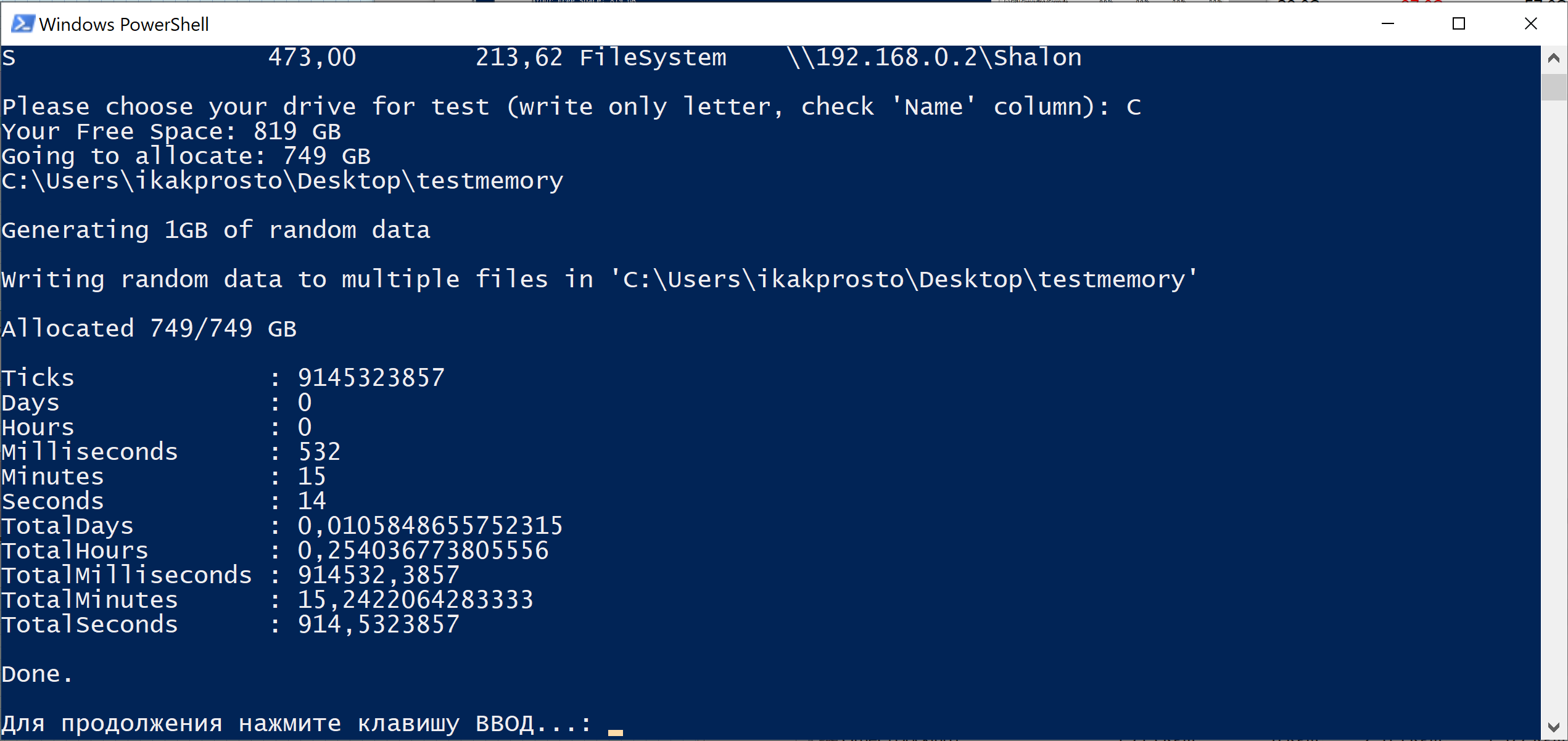Minimize the Windows PowerShell window

point(1388,24)
